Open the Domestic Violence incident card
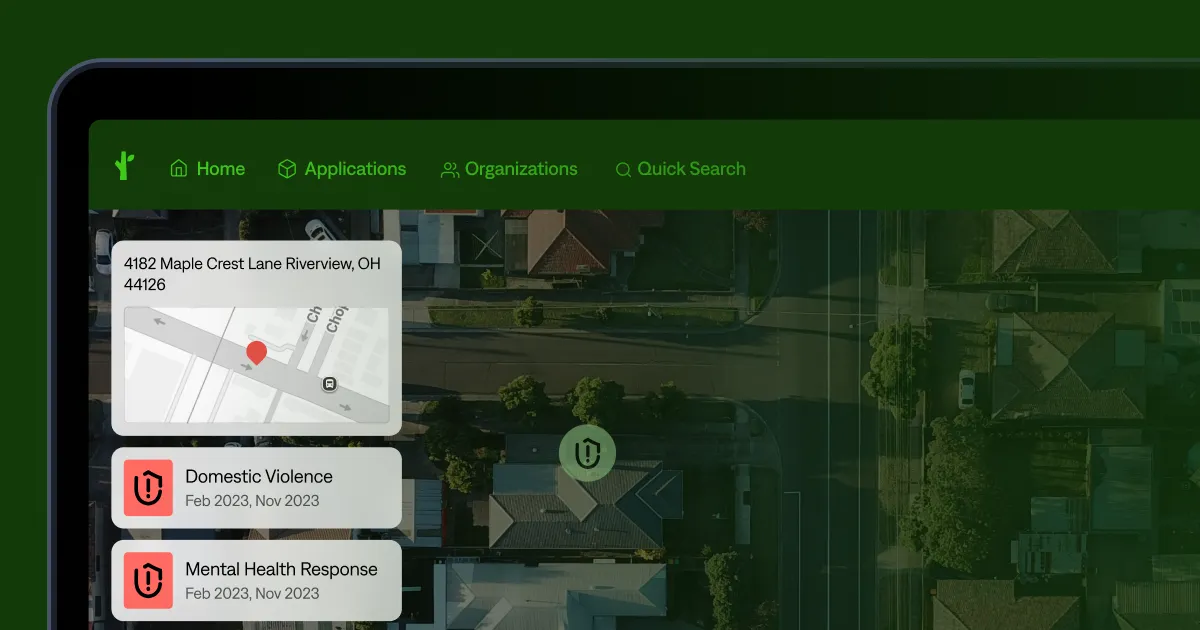The height and width of the screenshot is (630, 1200). [257, 488]
